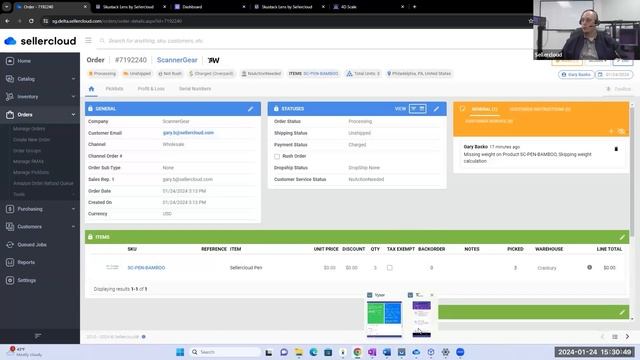Viewport: 640px width, 360px height.
Task: Open Manage RMAs submenu item
Action: [x=28, y=162]
